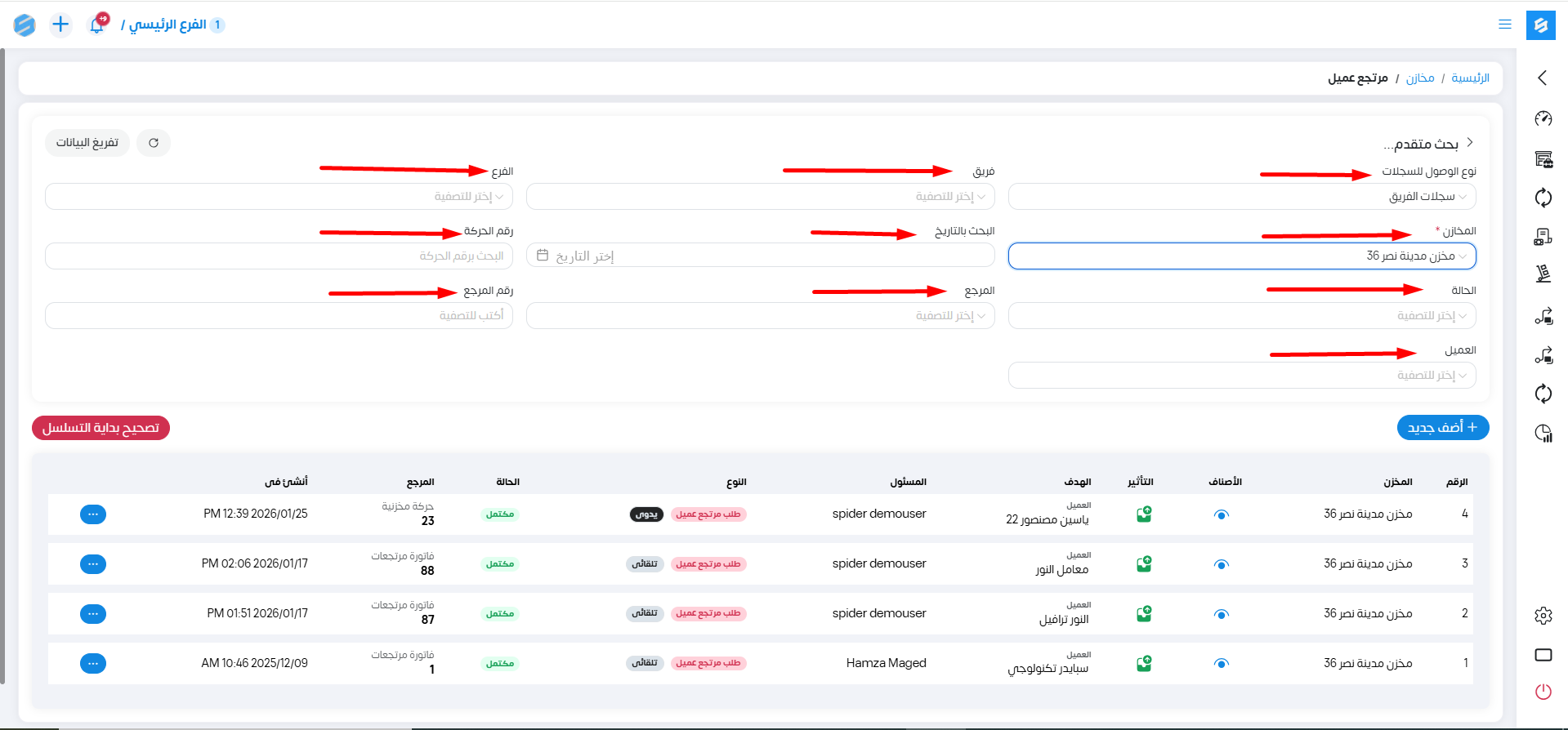Screen dimensions: 1568x730
Task: Click the plus icon in top bar
Action: (60, 24)
